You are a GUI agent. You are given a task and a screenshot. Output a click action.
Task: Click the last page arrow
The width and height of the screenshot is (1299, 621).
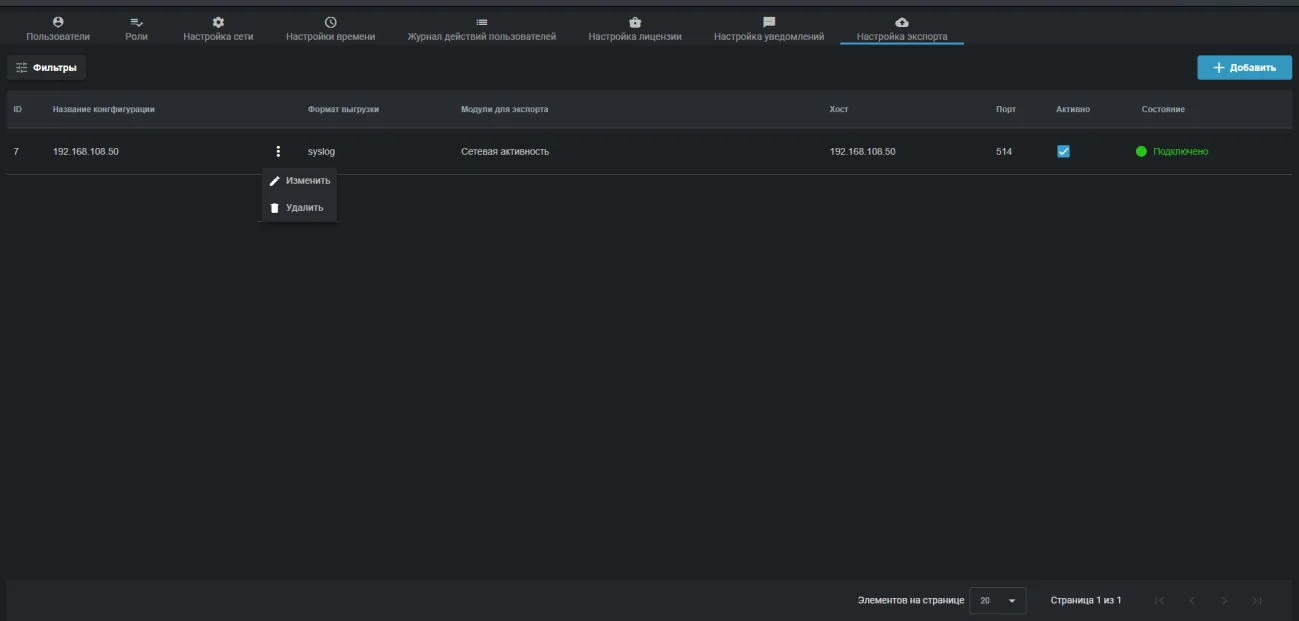point(1258,601)
